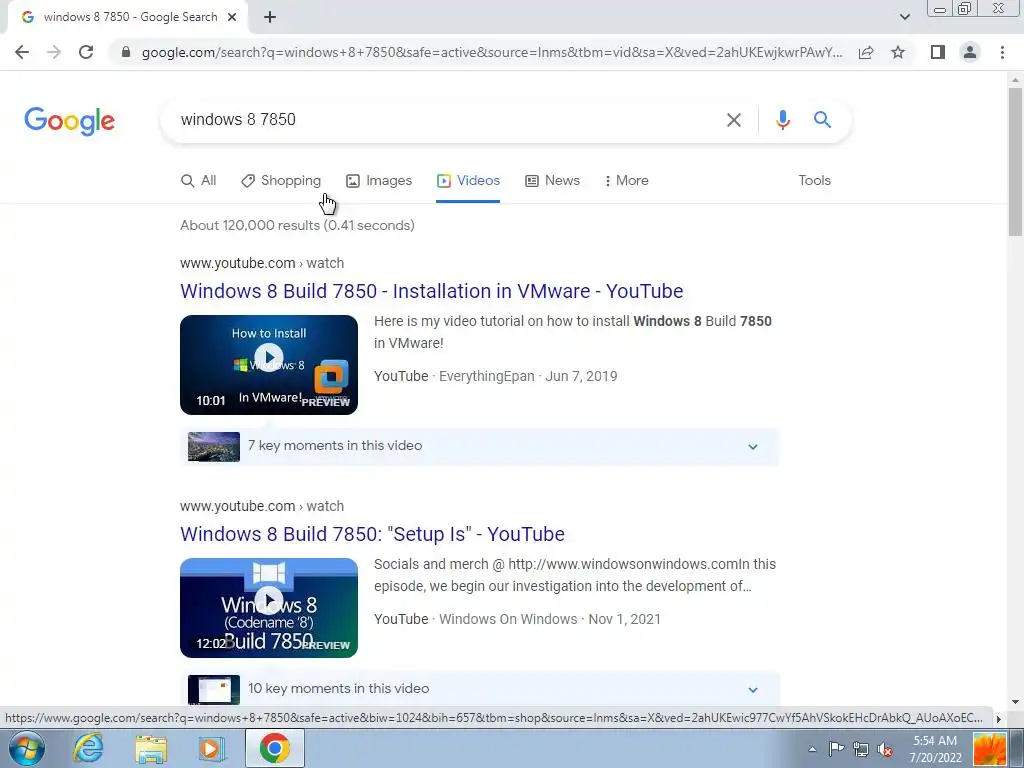The image size is (1024, 768).
Task: Click the blue search magnifier button
Action: pyautogui.click(x=822, y=120)
